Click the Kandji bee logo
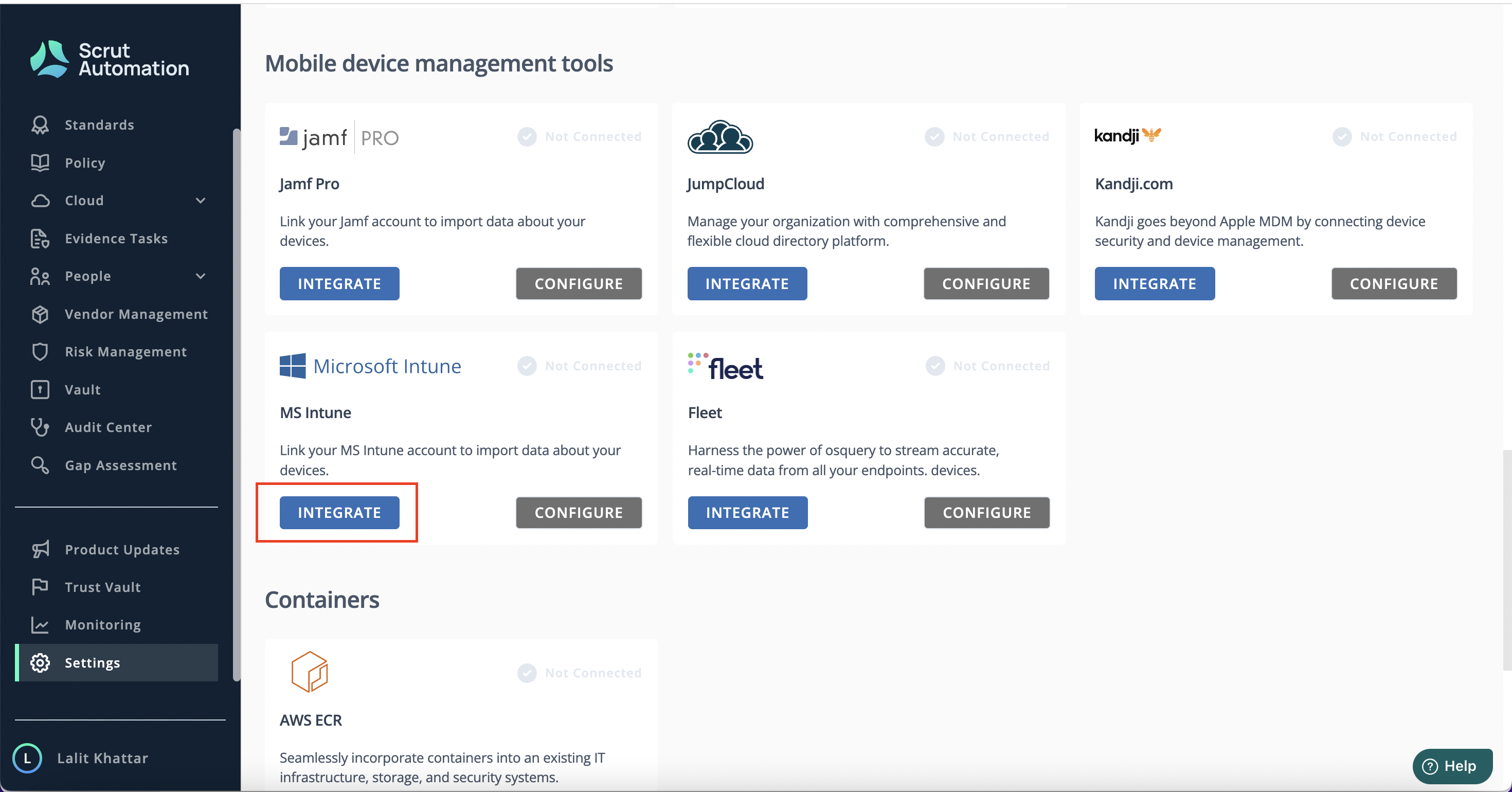Screen dimensions: 1512x792 click(1127, 136)
